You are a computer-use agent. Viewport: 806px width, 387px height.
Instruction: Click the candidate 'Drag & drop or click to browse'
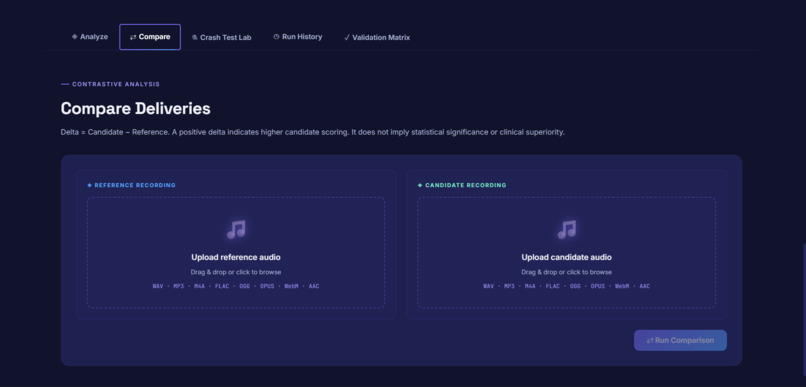566,272
